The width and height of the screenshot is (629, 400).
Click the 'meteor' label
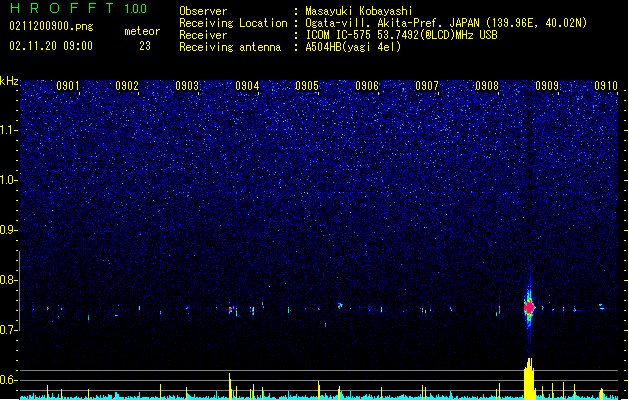(142, 31)
